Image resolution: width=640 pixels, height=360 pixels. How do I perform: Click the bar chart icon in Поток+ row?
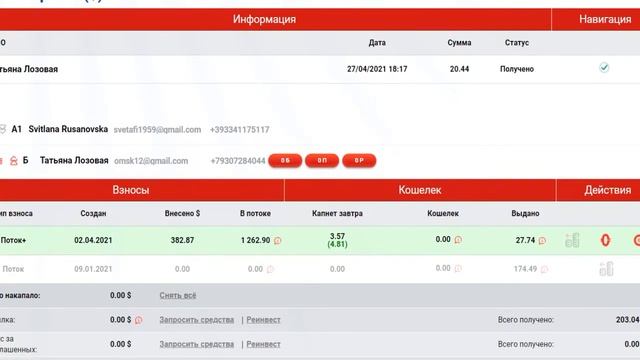[x=572, y=240]
